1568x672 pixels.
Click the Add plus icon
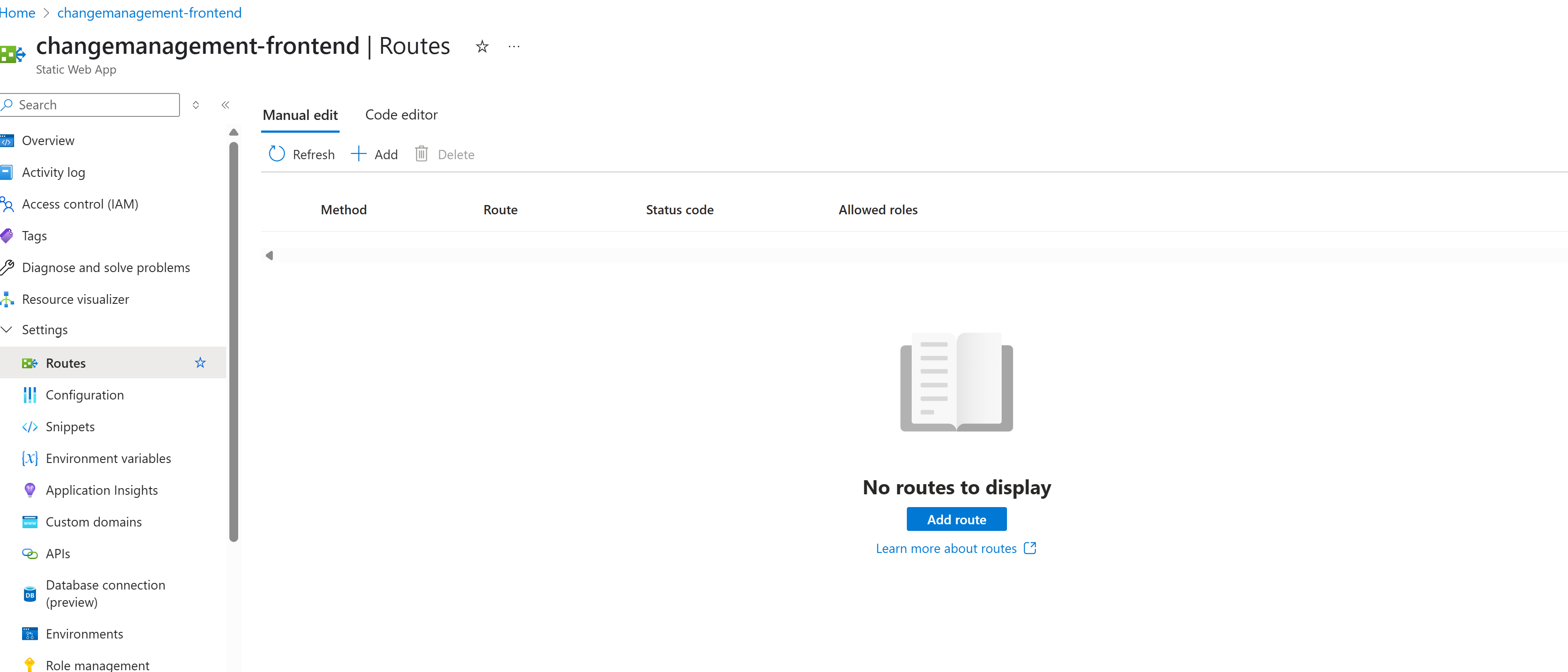359,154
